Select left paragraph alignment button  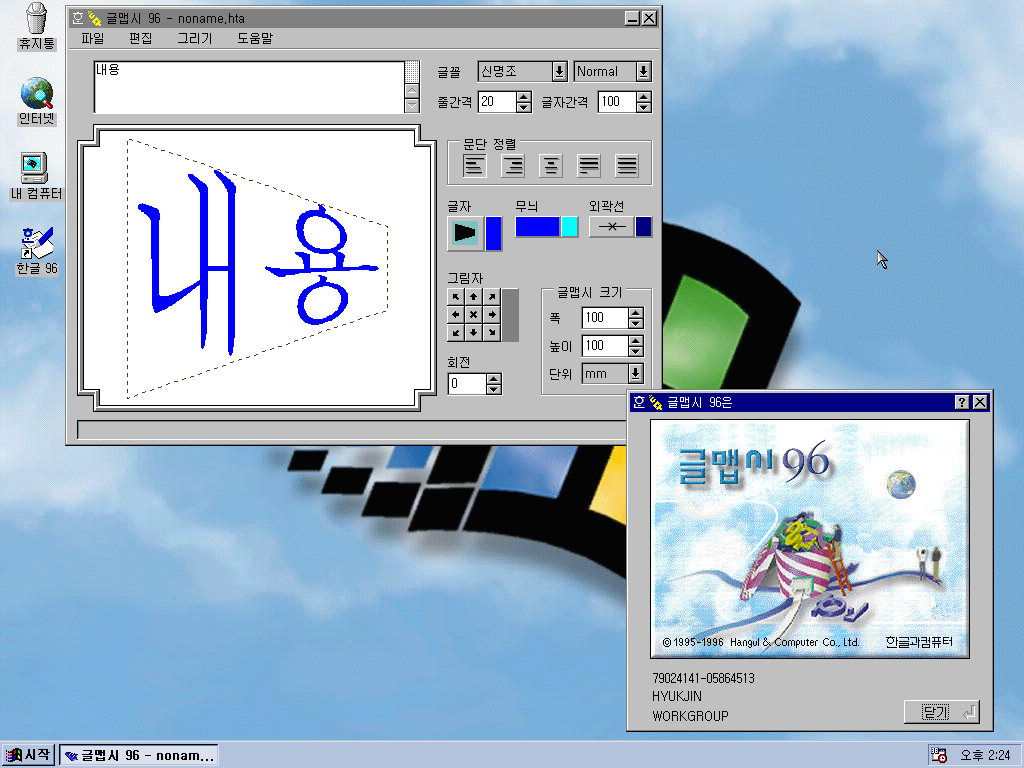coord(475,165)
